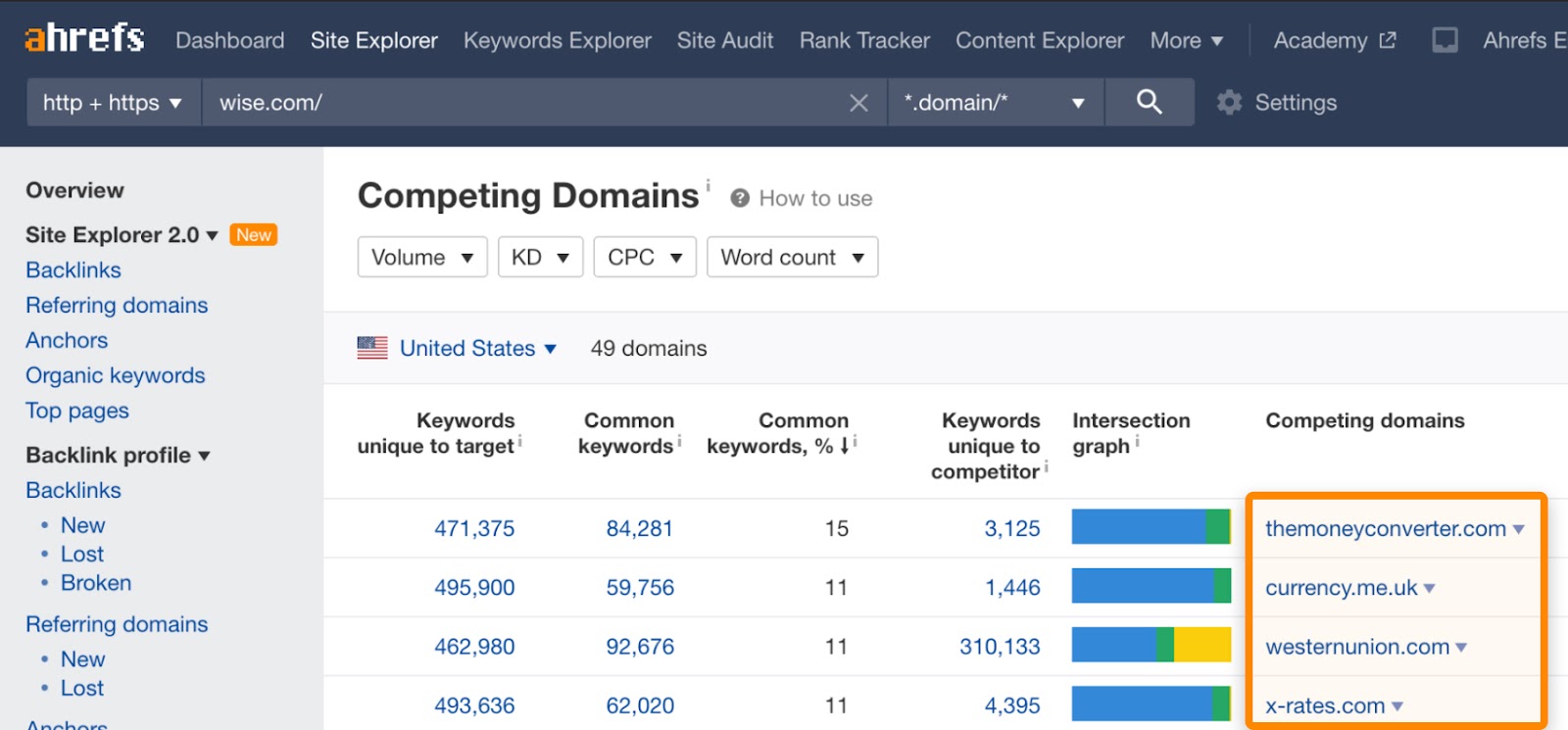Go to Site Audit in navigation

(x=724, y=40)
